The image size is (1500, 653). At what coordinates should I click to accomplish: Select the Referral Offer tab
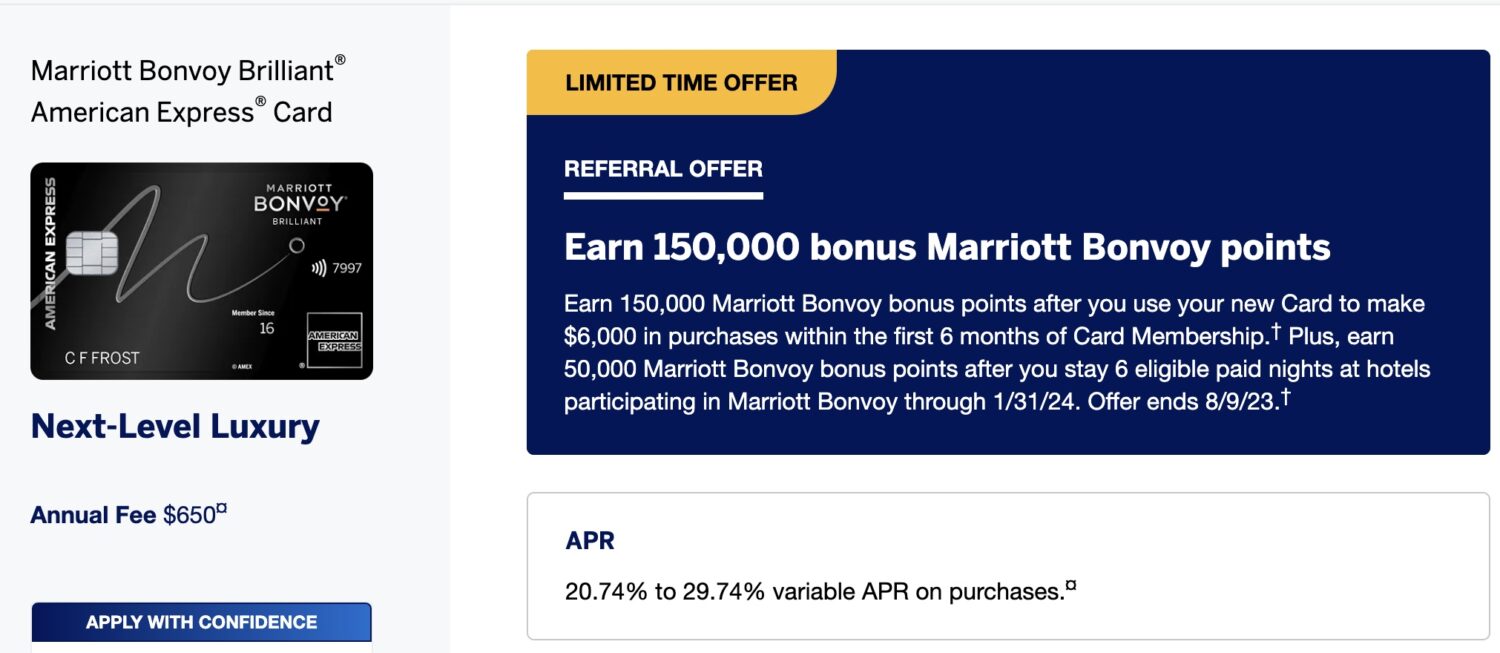(x=663, y=169)
